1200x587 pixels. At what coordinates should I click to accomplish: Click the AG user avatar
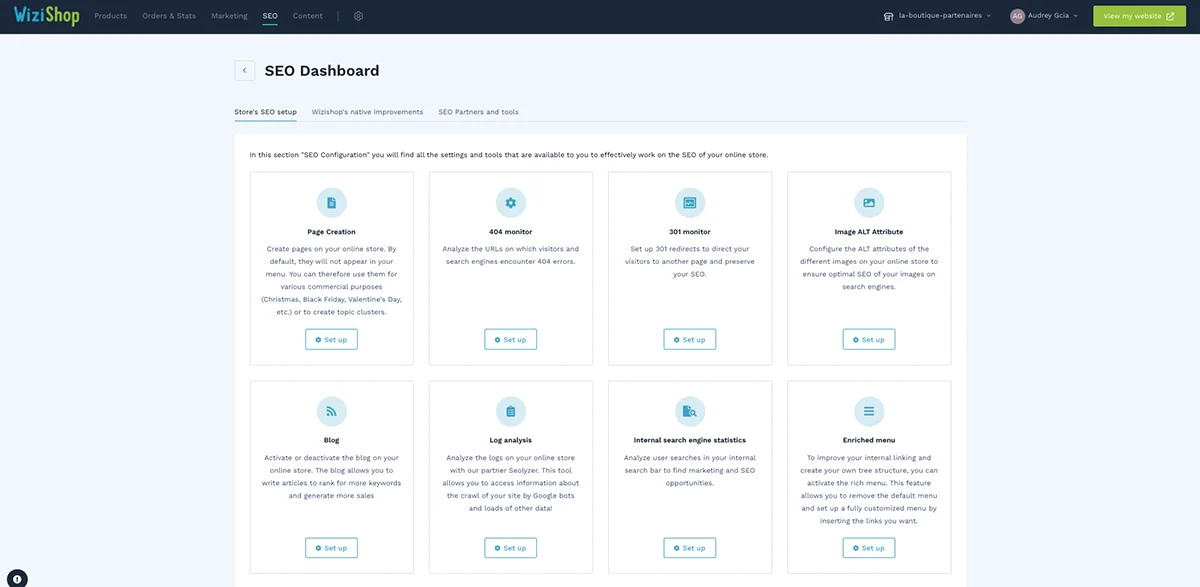[1017, 16]
